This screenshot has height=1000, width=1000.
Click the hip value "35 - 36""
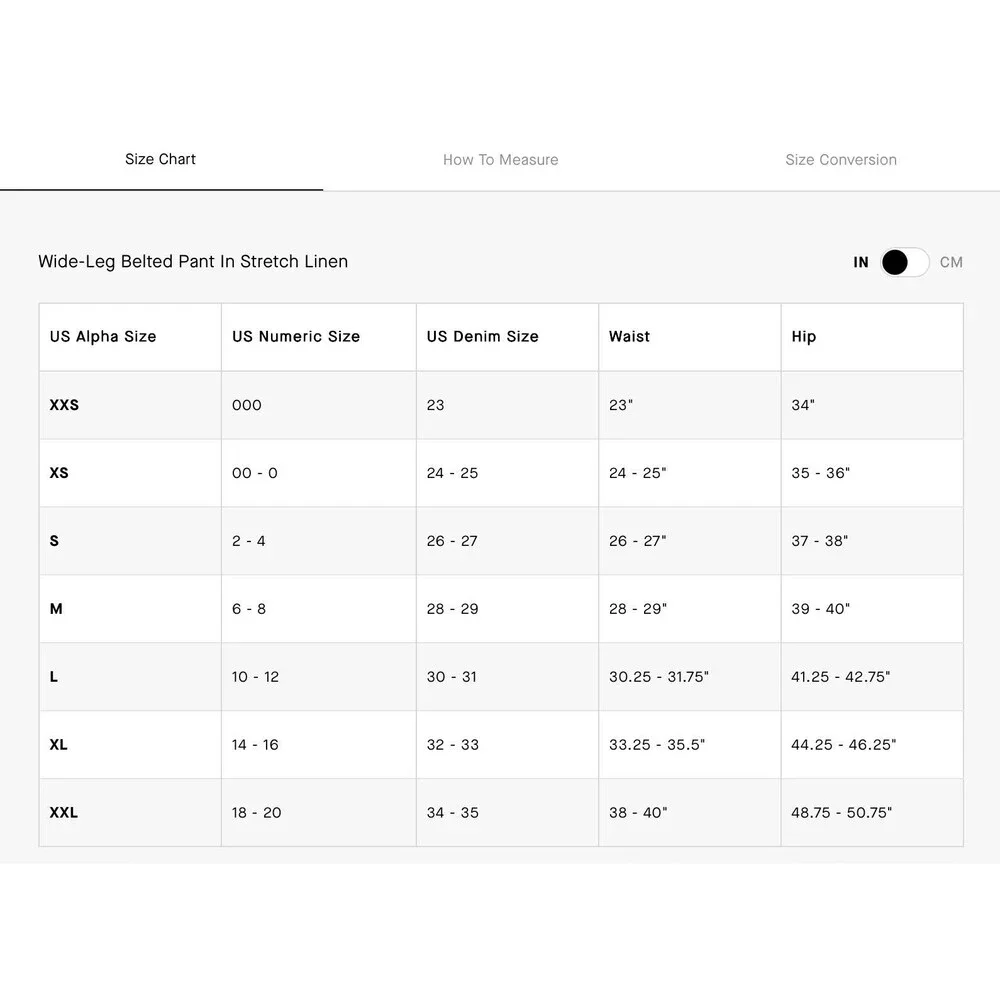pyautogui.click(x=821, y=473)
